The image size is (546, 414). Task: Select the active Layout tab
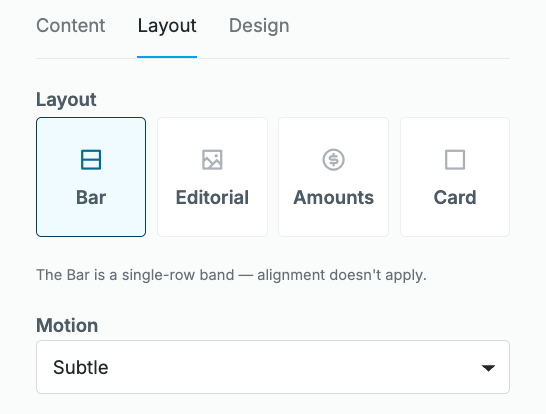click(x=167, y=26)
